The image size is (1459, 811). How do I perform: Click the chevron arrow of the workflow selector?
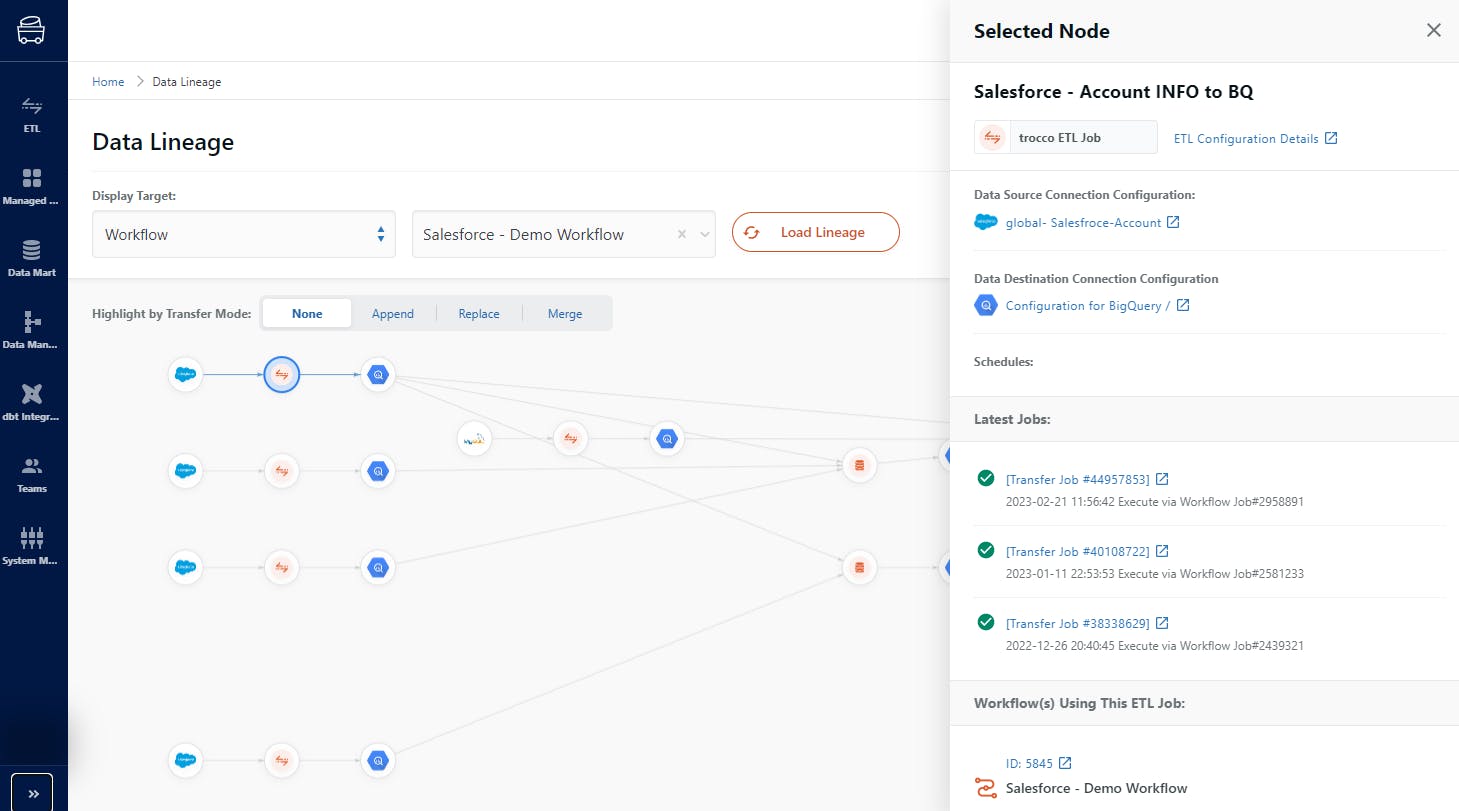click(704, 234)
